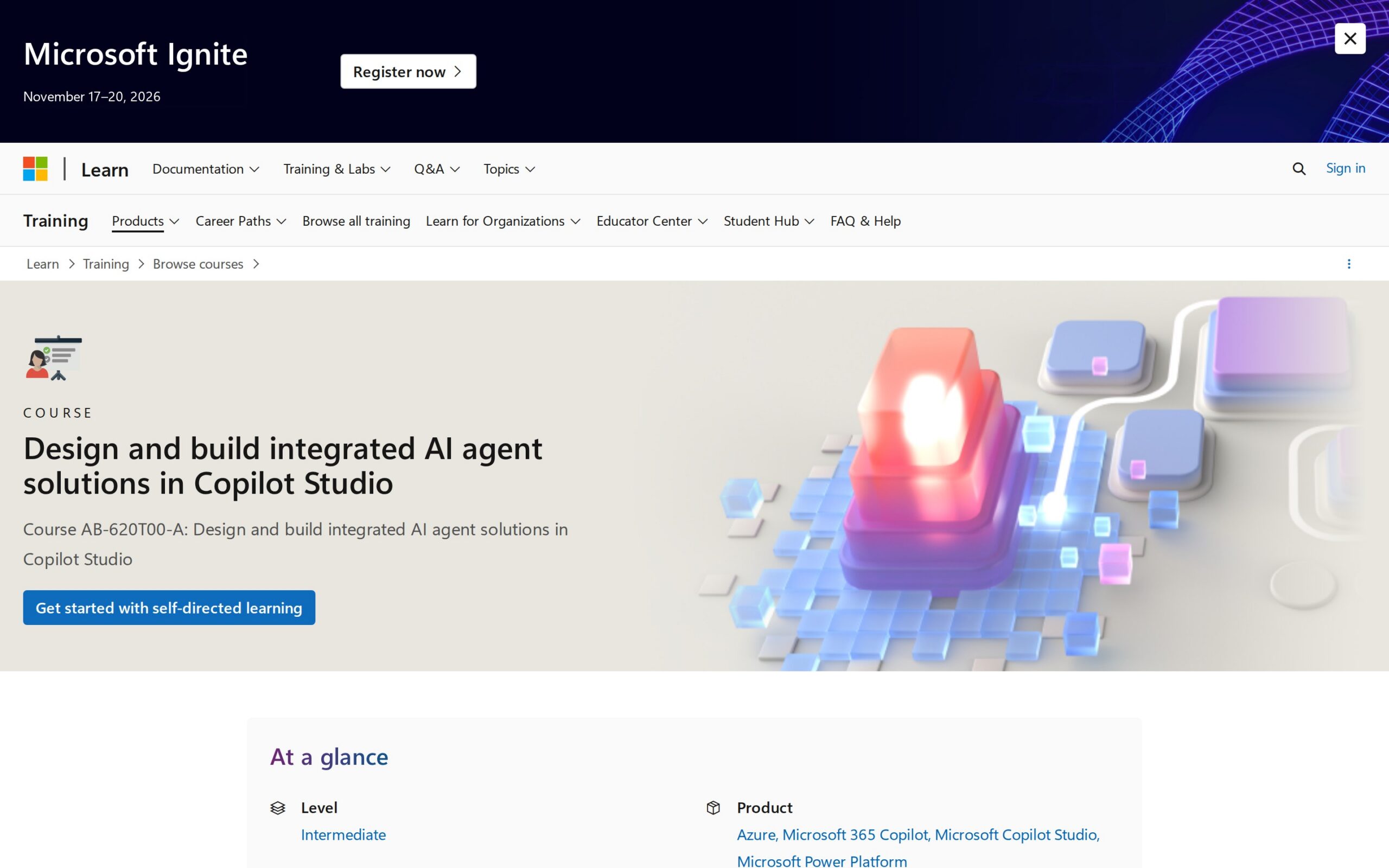Click the instructor course icon
Image resolution: width=1389 pixels, height=868 pixels.
point(53,358)
